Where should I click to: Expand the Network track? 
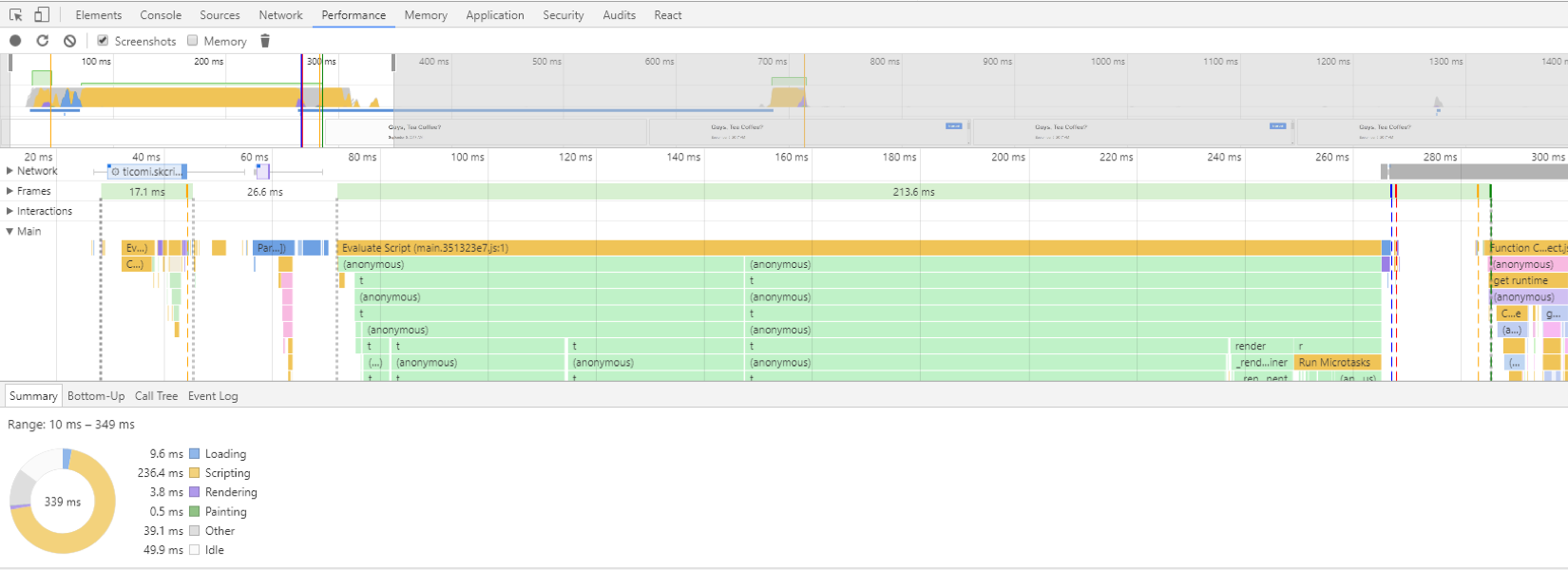tap(10, 171)
